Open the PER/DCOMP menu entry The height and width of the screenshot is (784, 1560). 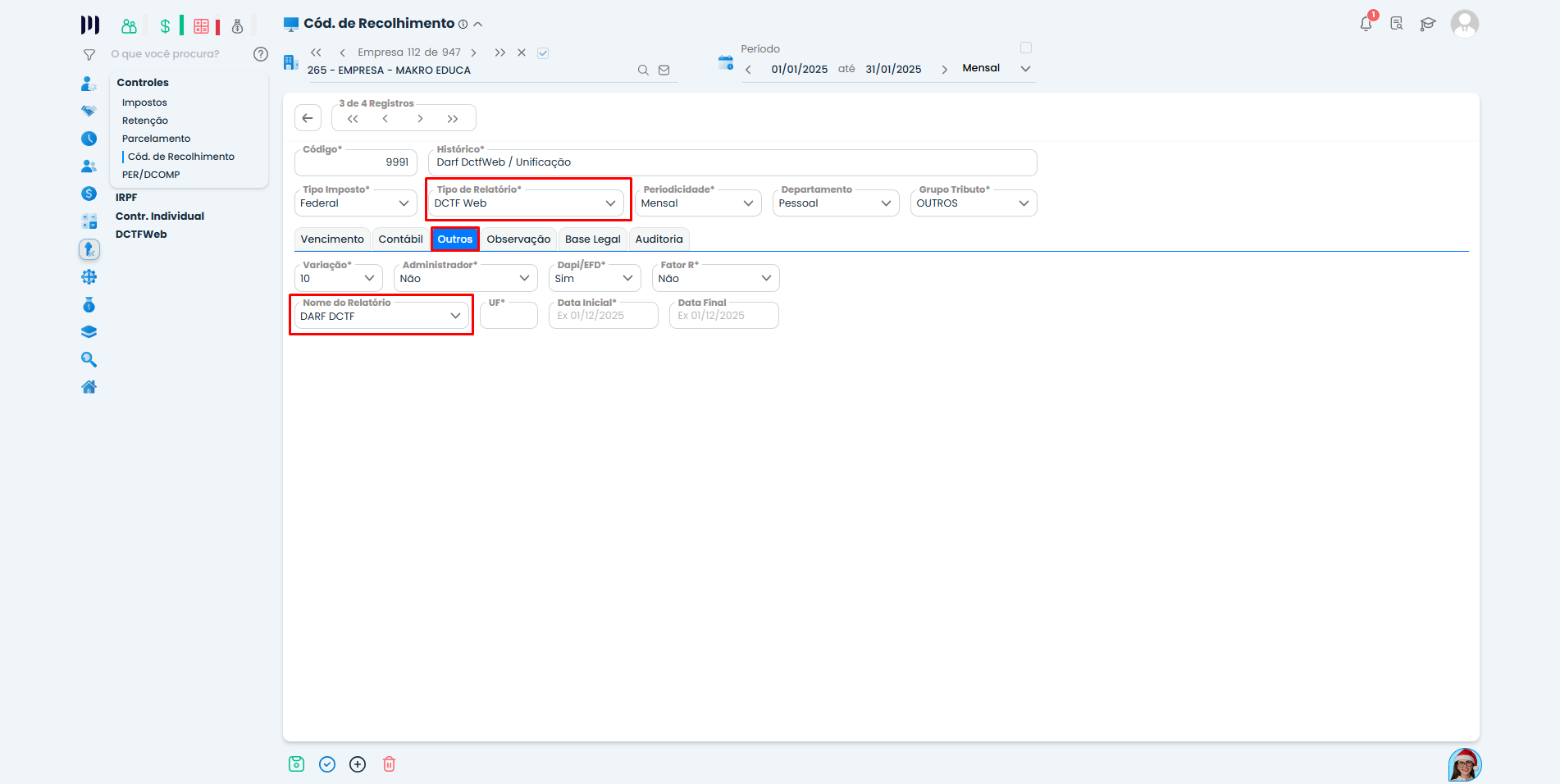click(150, 174)
